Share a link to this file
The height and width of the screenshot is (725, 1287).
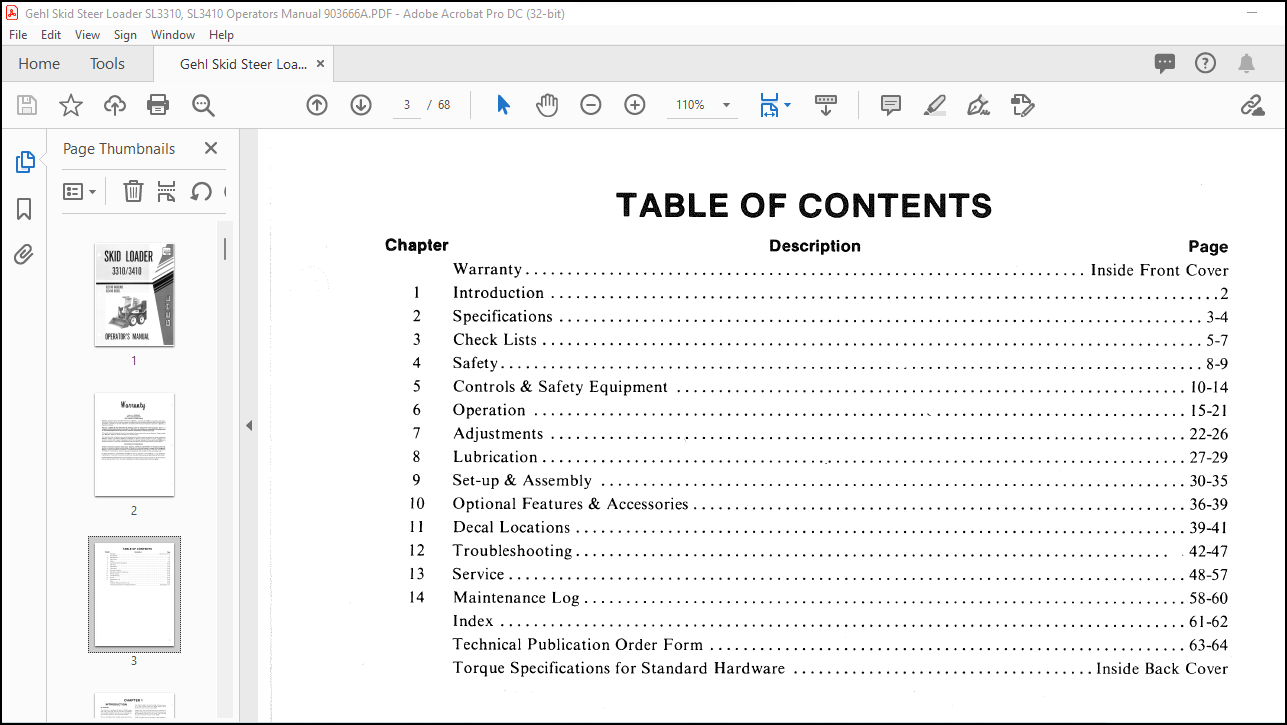[x=1252, y=105]
